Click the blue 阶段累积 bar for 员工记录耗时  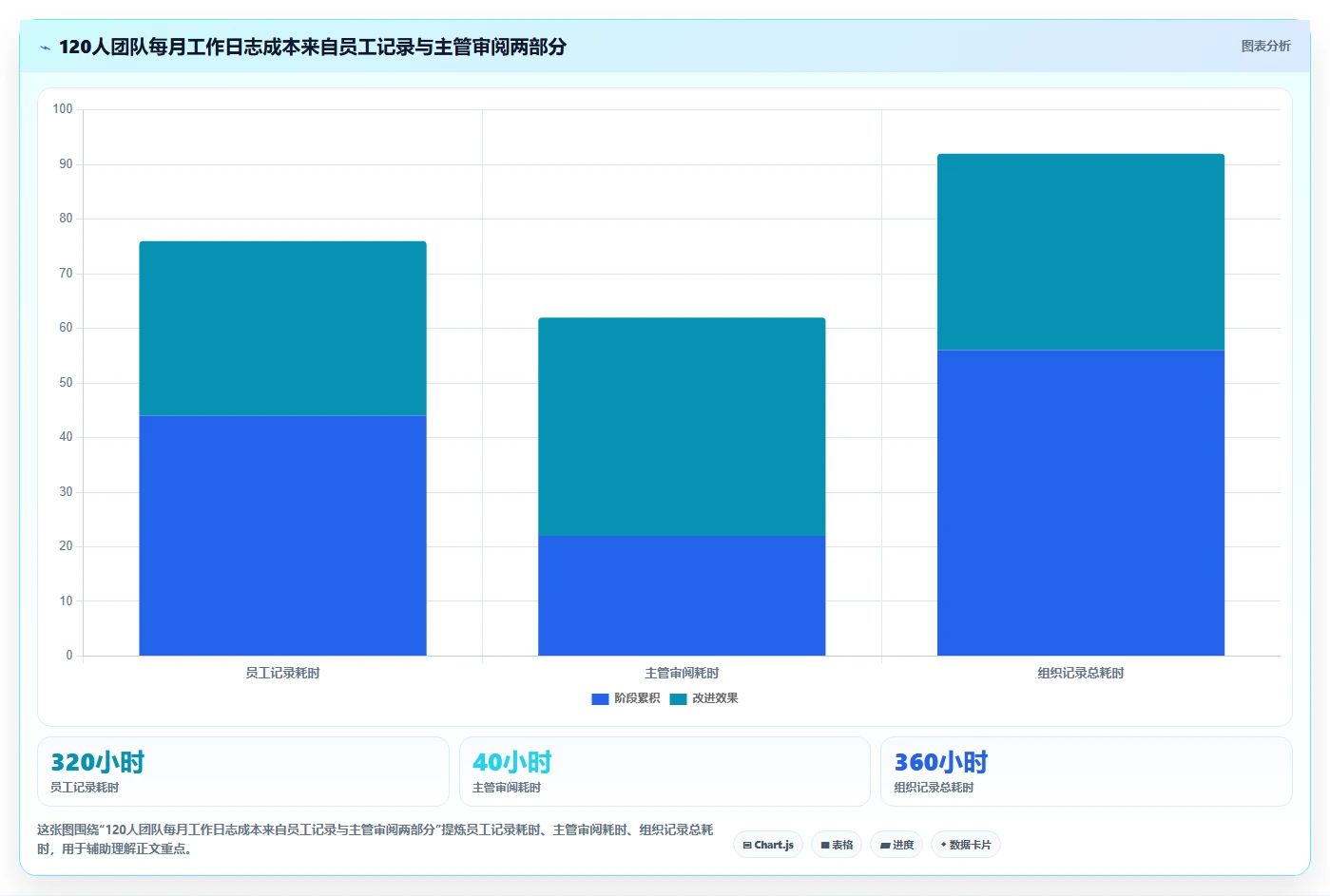(x=282, y=536)
